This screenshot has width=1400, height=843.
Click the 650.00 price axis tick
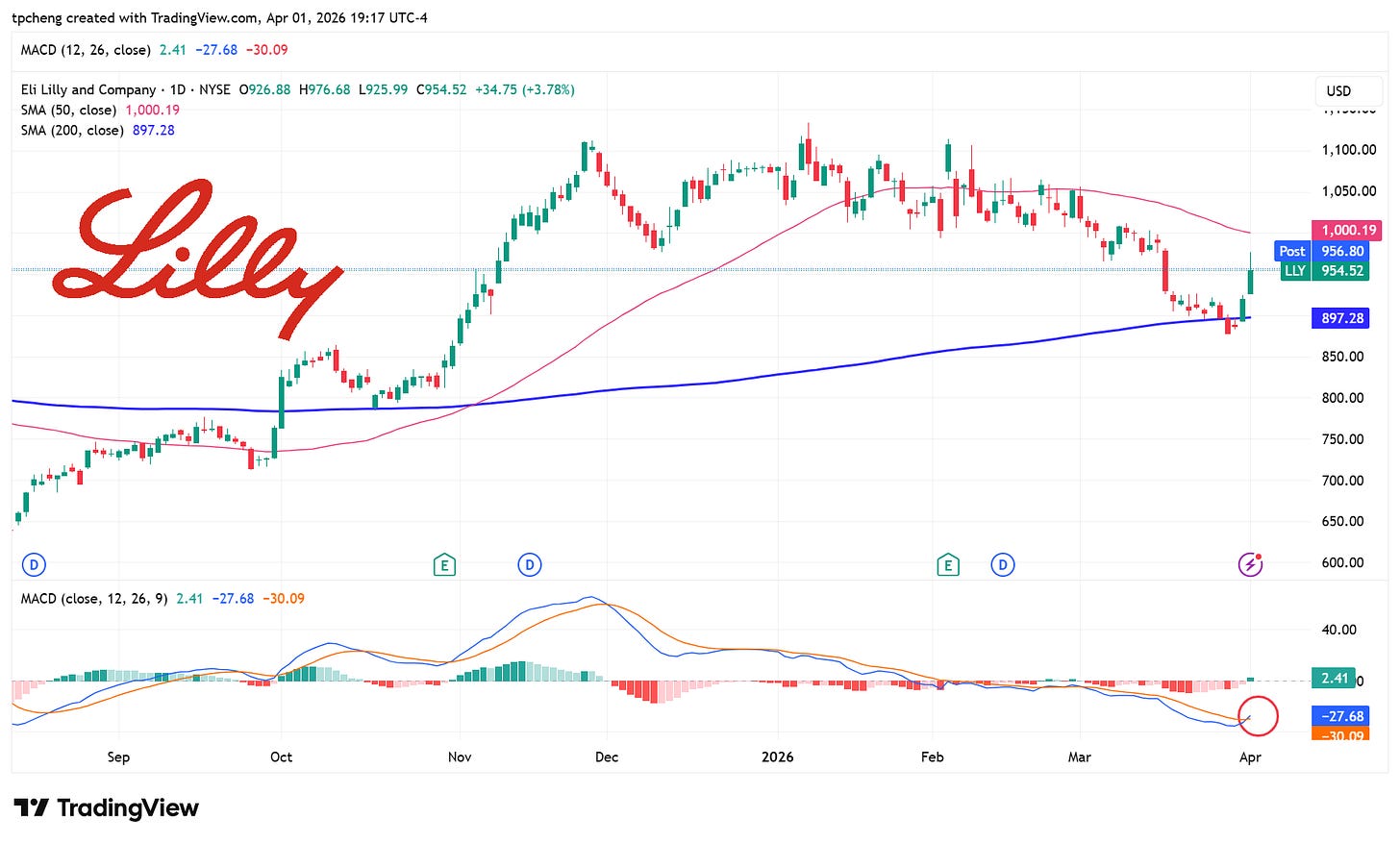click(x=1342, y=522)
